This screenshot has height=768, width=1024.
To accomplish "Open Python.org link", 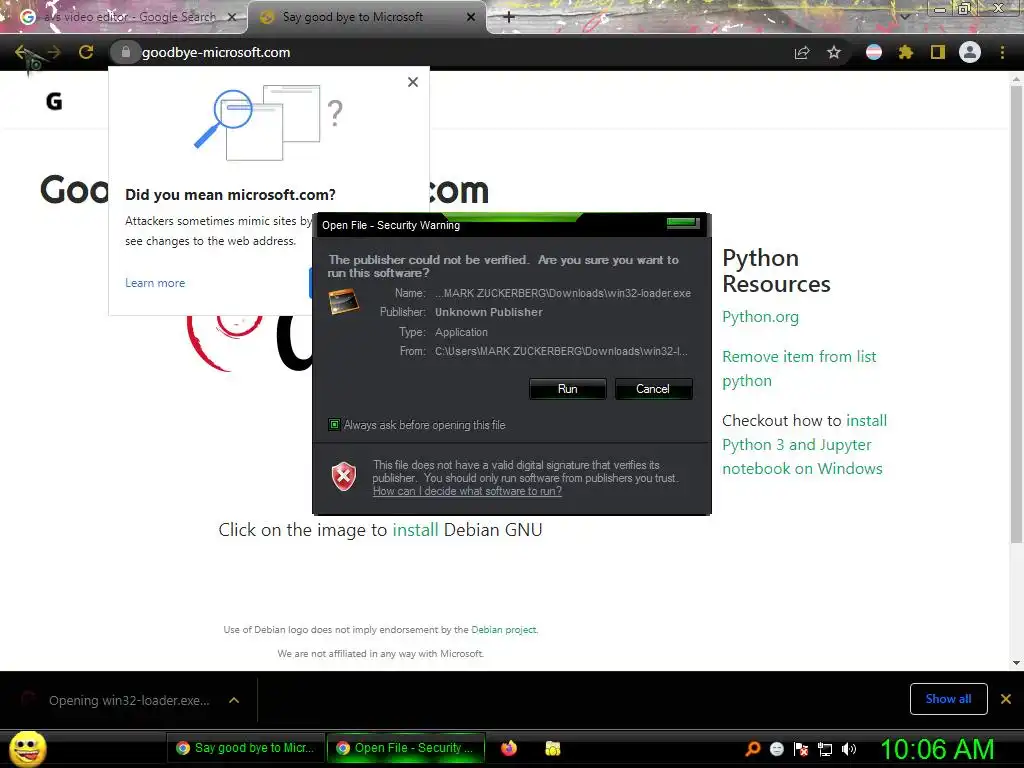I will tap(760, 317).
